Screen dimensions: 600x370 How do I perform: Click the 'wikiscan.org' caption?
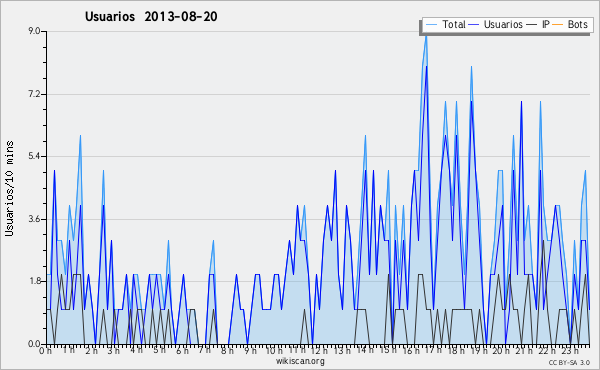pos(300,361)
